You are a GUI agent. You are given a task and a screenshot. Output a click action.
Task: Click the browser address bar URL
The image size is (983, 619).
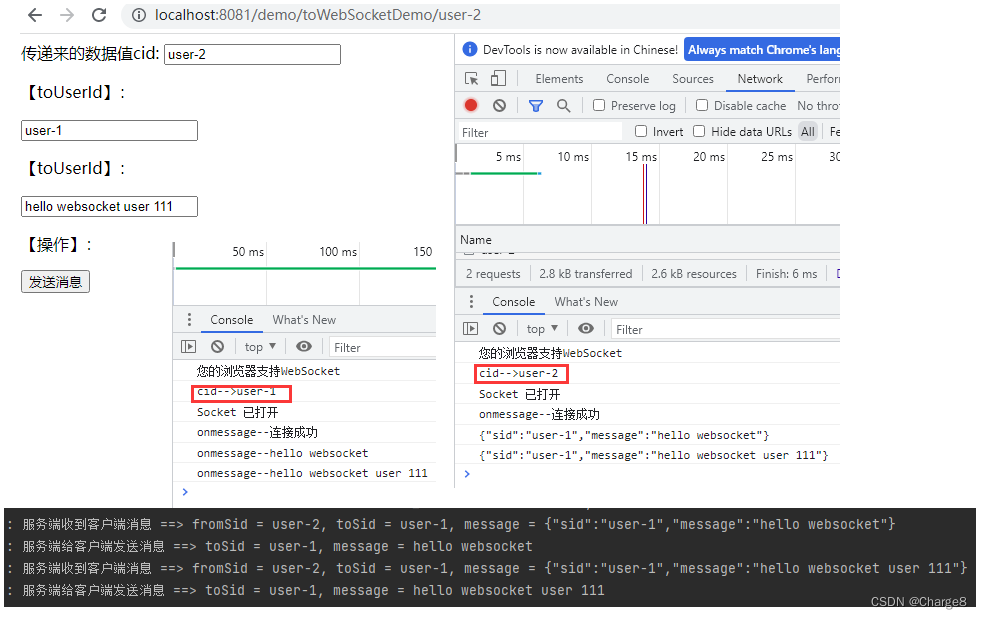(318, 15)
